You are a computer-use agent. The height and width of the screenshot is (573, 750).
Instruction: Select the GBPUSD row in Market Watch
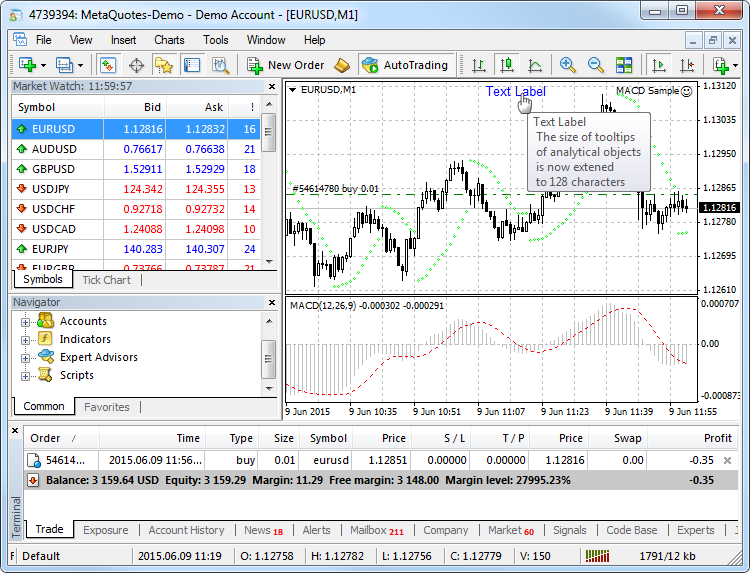pyautogui.click(x=53, y=169)
